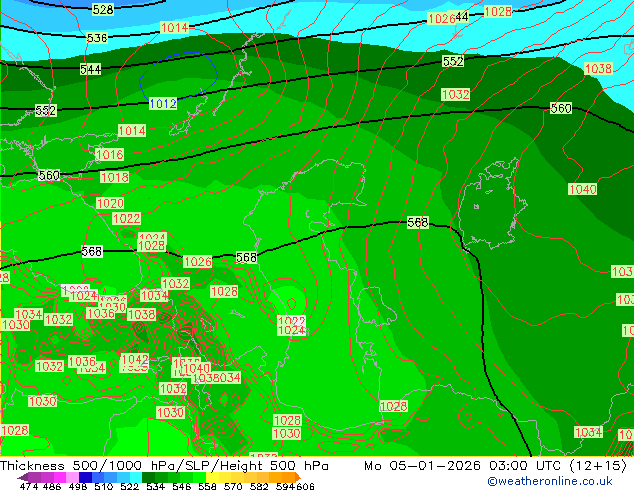
Task: Click the 510 legend value
Action: click(104, 486)
